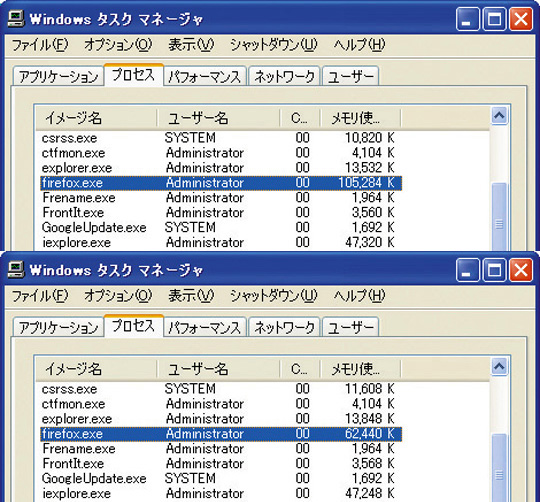Select iexplore.exe process in upper list
The width and height of the screenshot is (540, 502).
pos(221,243)
